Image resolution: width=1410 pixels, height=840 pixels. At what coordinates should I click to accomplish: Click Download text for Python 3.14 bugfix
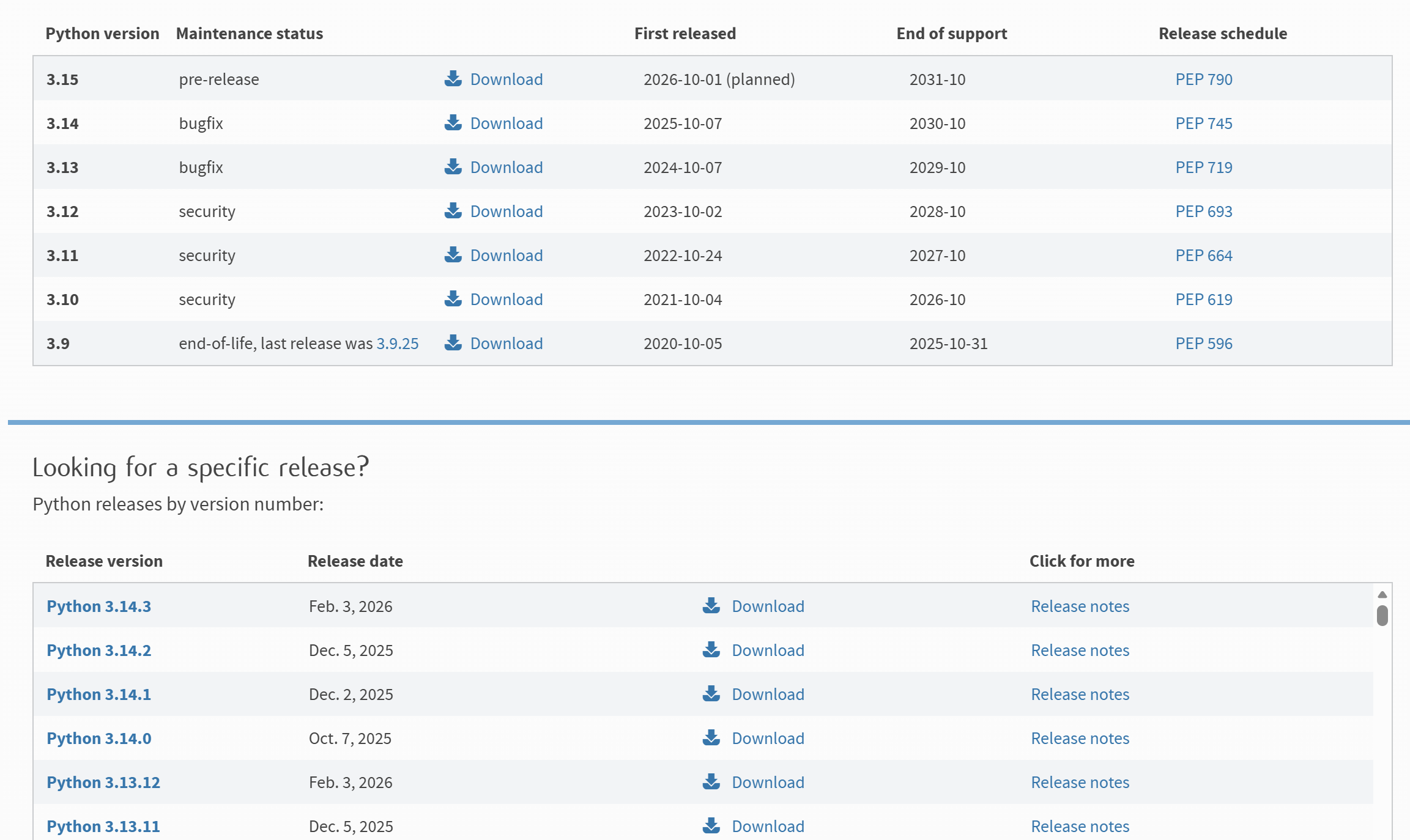coord(506,123)
